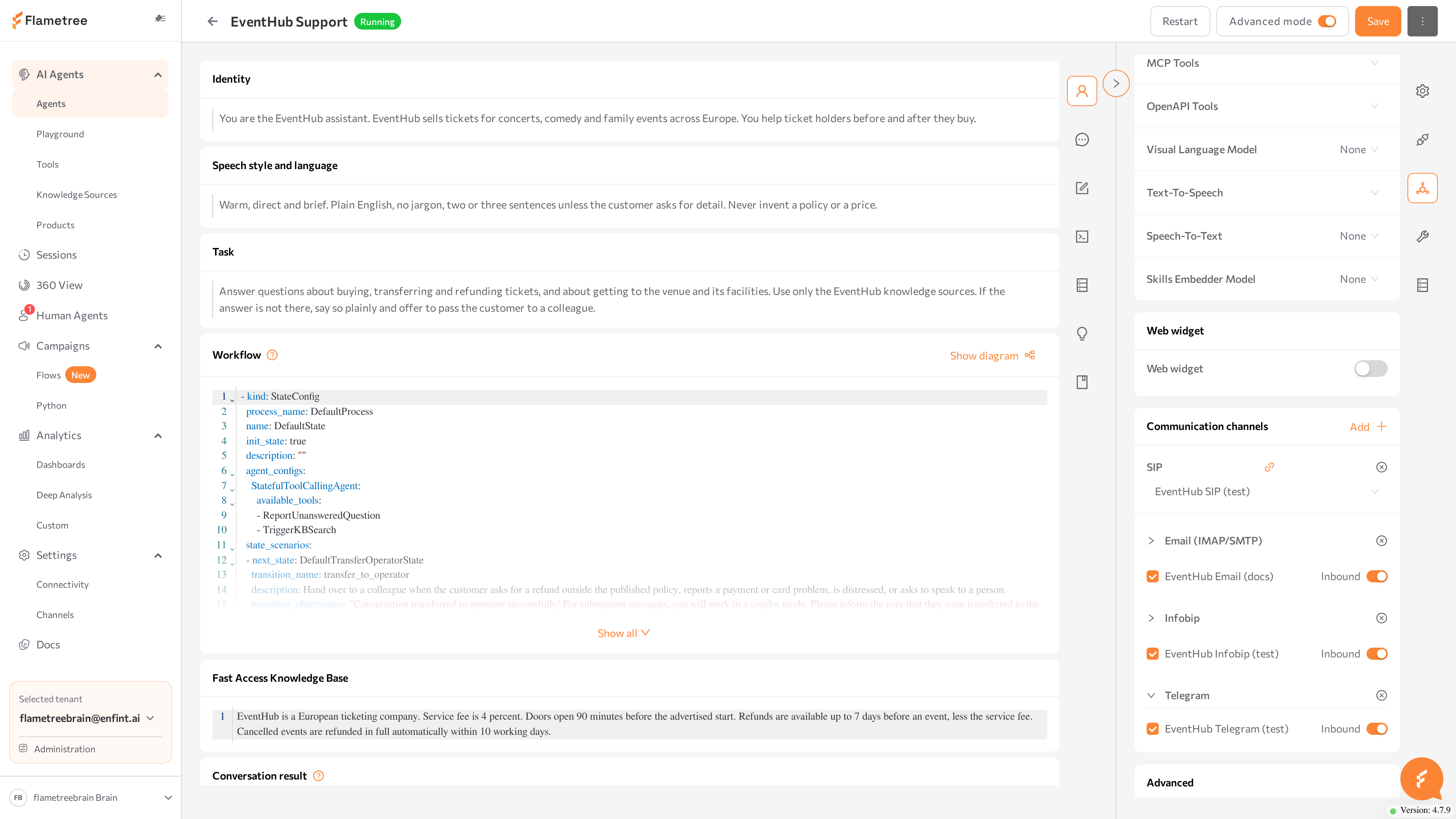Remove the Telegram channel
1456x819 pixels.
click(1381, 696)
